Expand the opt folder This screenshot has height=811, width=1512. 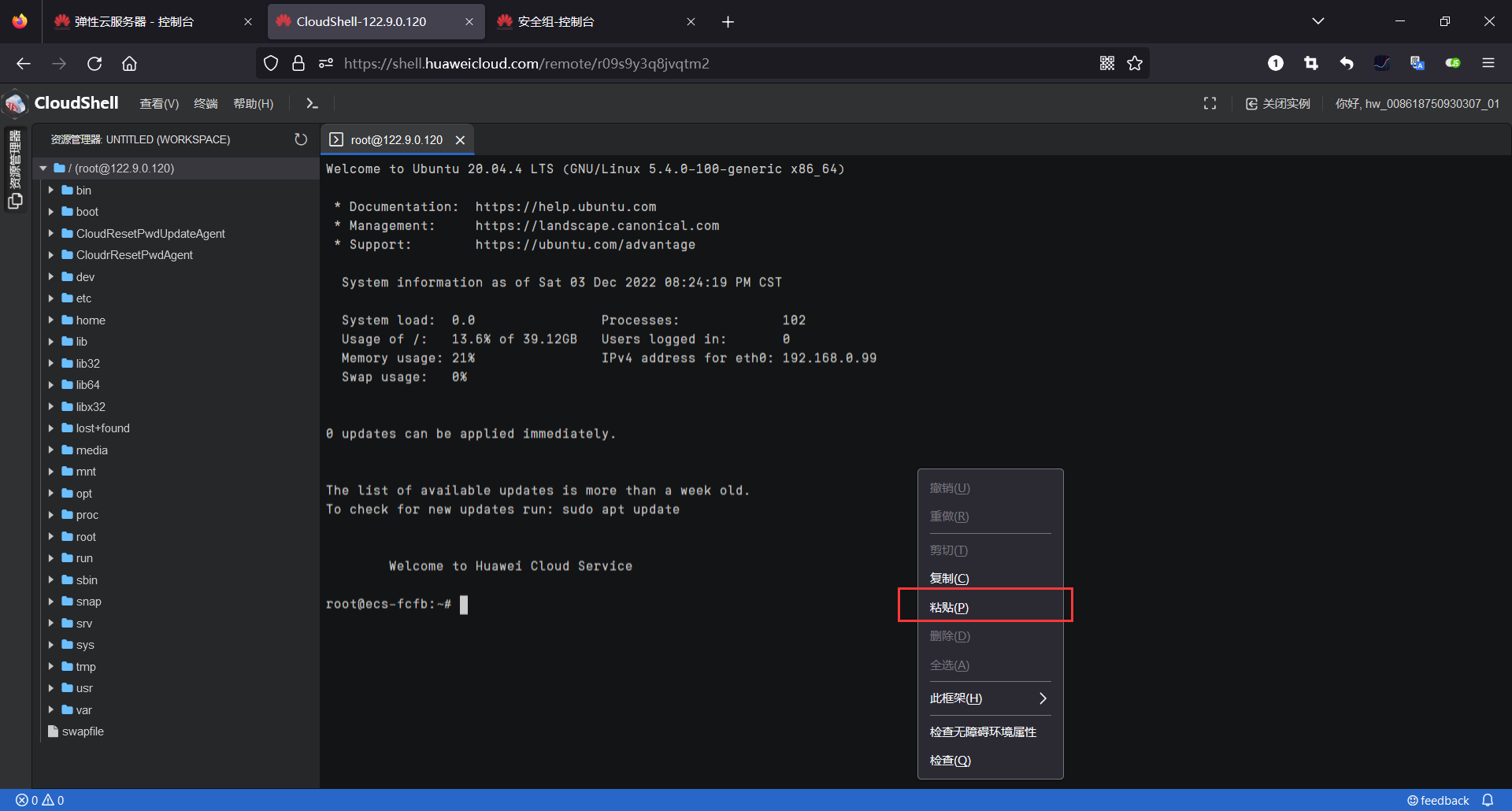(x=51, y=494)
